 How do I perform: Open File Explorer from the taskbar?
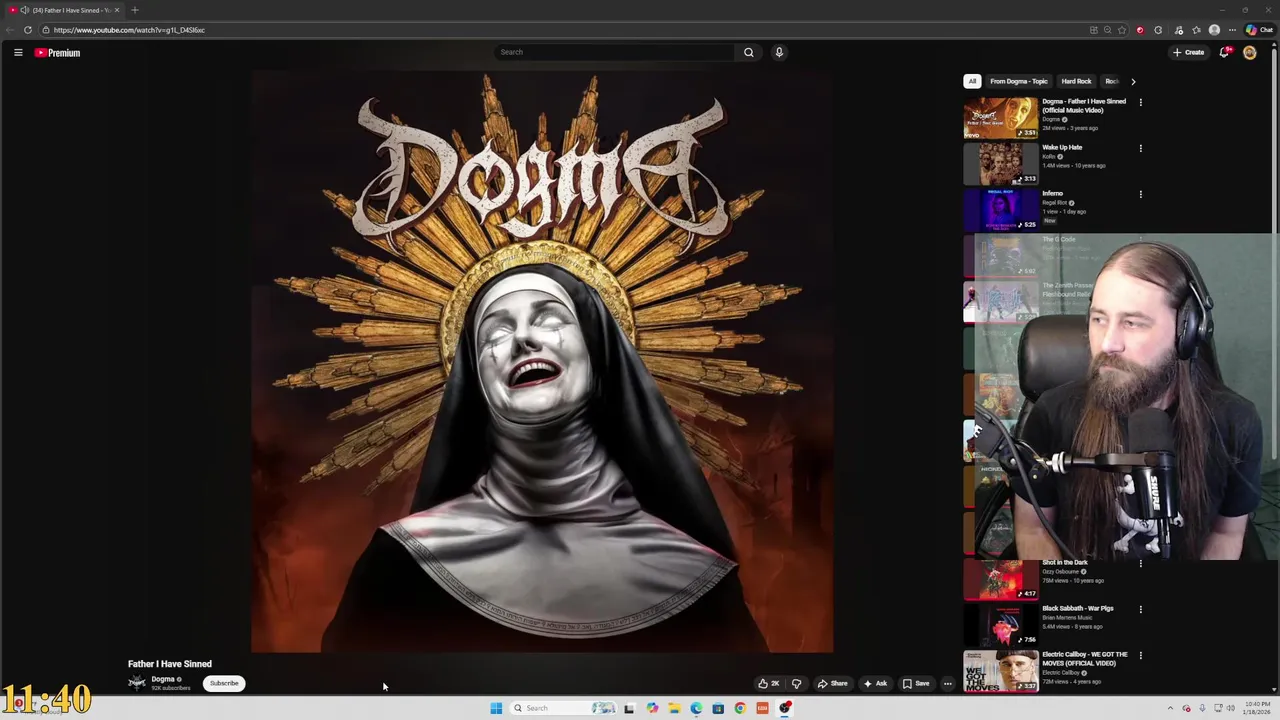pyautogui.click(x=674, y=708)
